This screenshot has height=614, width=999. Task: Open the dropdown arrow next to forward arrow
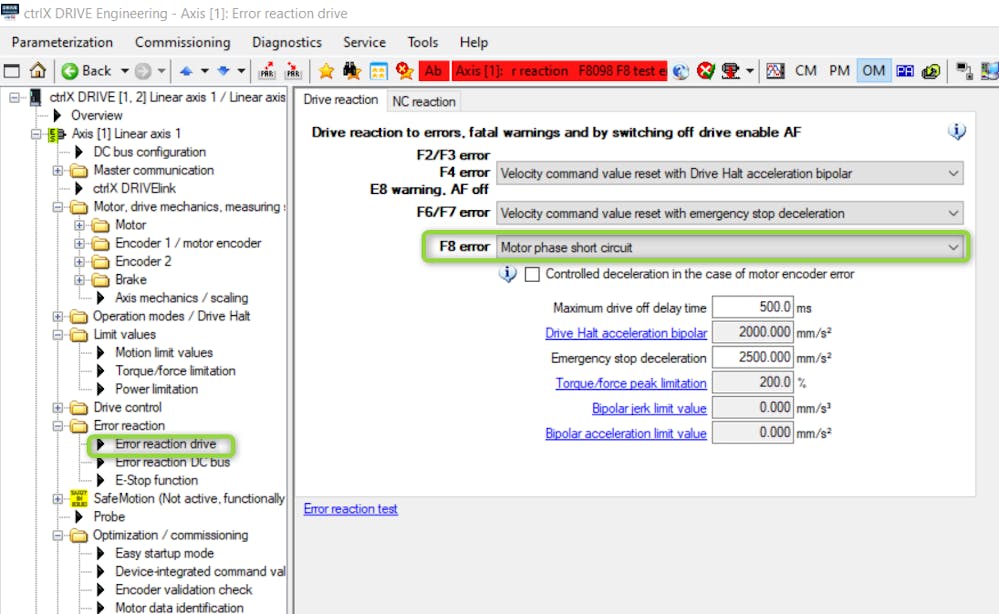pos(162,71)
